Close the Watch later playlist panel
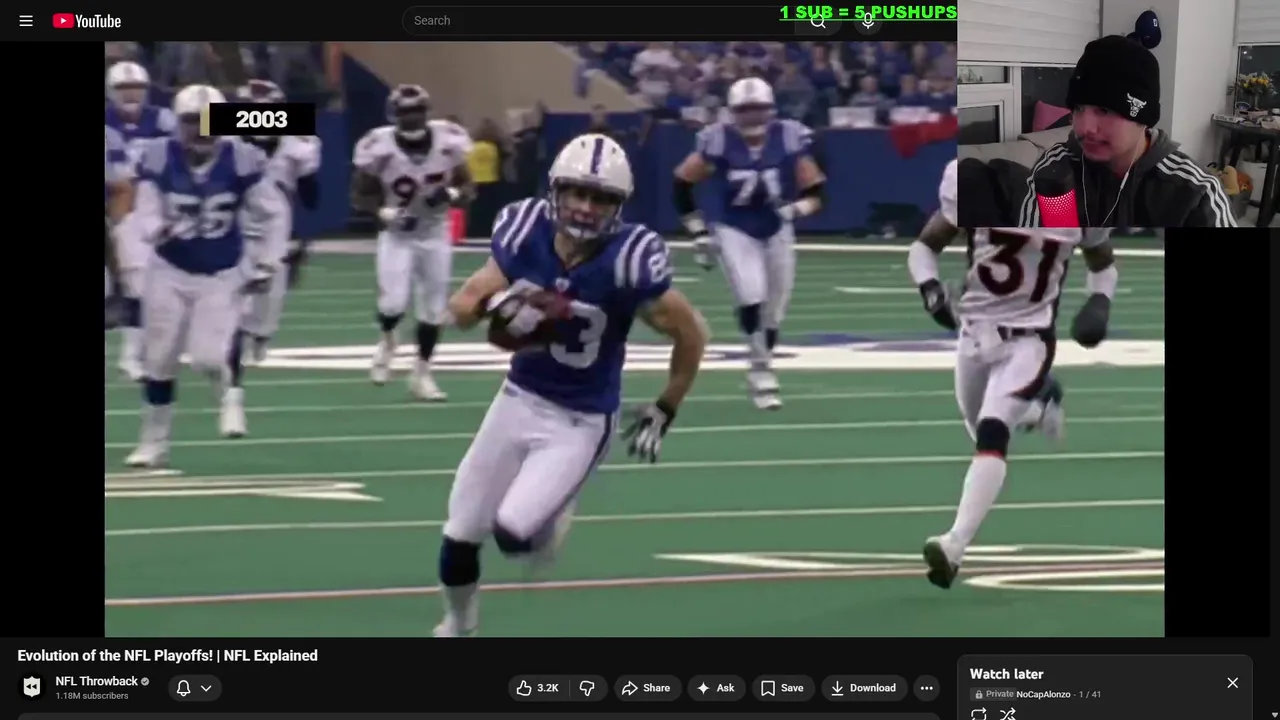 click(1232, 683)
